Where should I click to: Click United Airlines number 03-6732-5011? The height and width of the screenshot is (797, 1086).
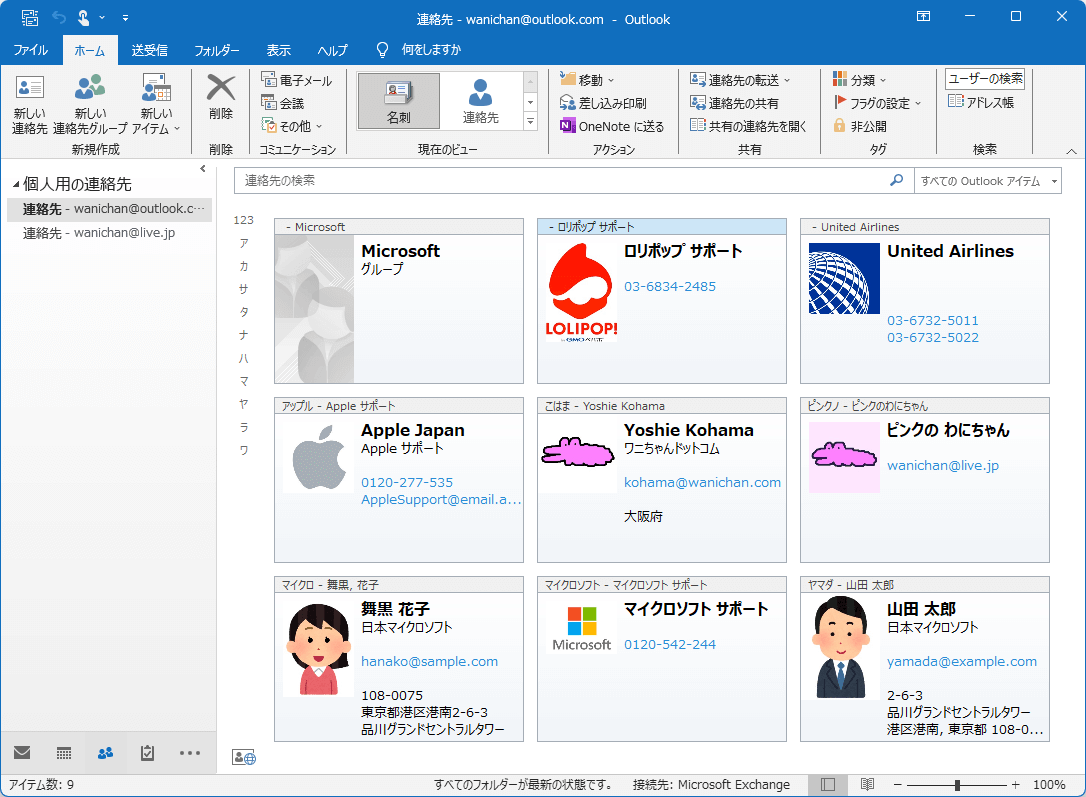(932, 321)
